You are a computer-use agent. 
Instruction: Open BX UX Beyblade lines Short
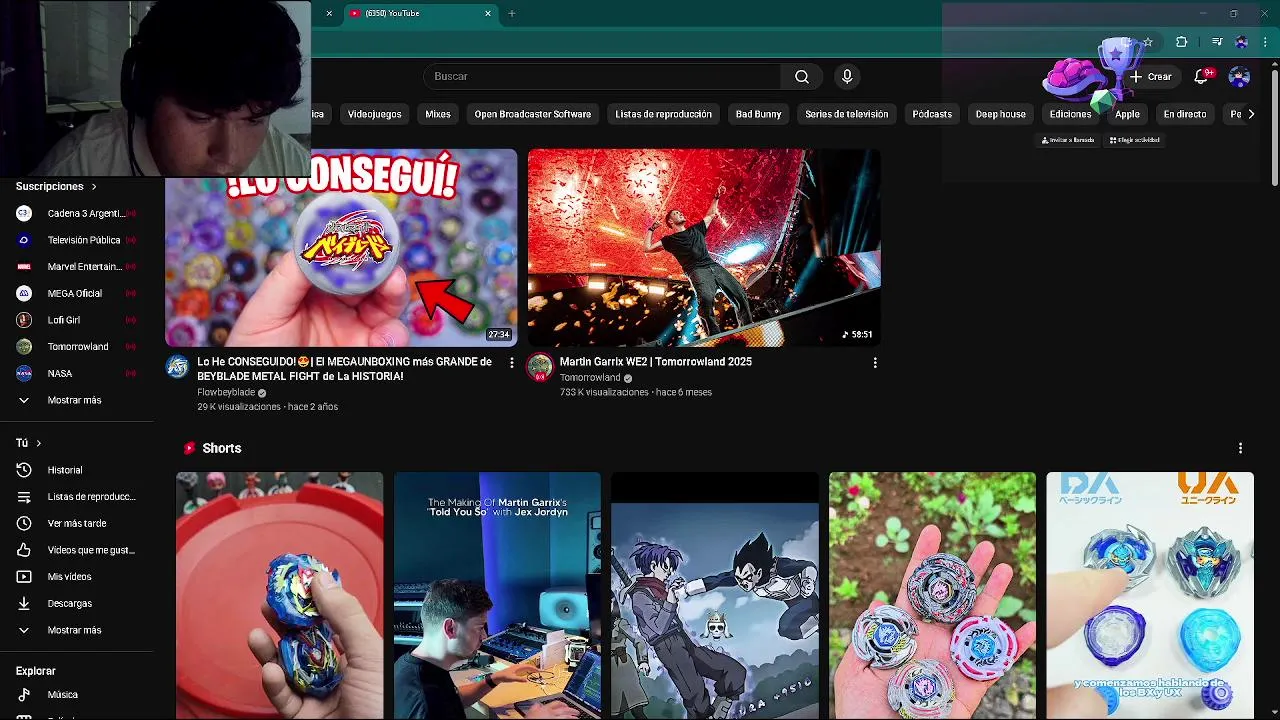point(1150,596)
